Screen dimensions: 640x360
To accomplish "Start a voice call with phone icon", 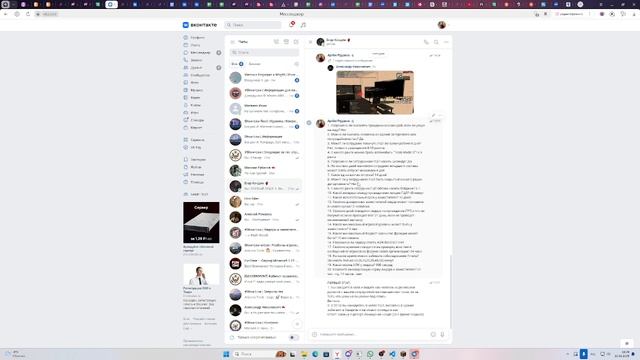I will click(x=426, y=42).
